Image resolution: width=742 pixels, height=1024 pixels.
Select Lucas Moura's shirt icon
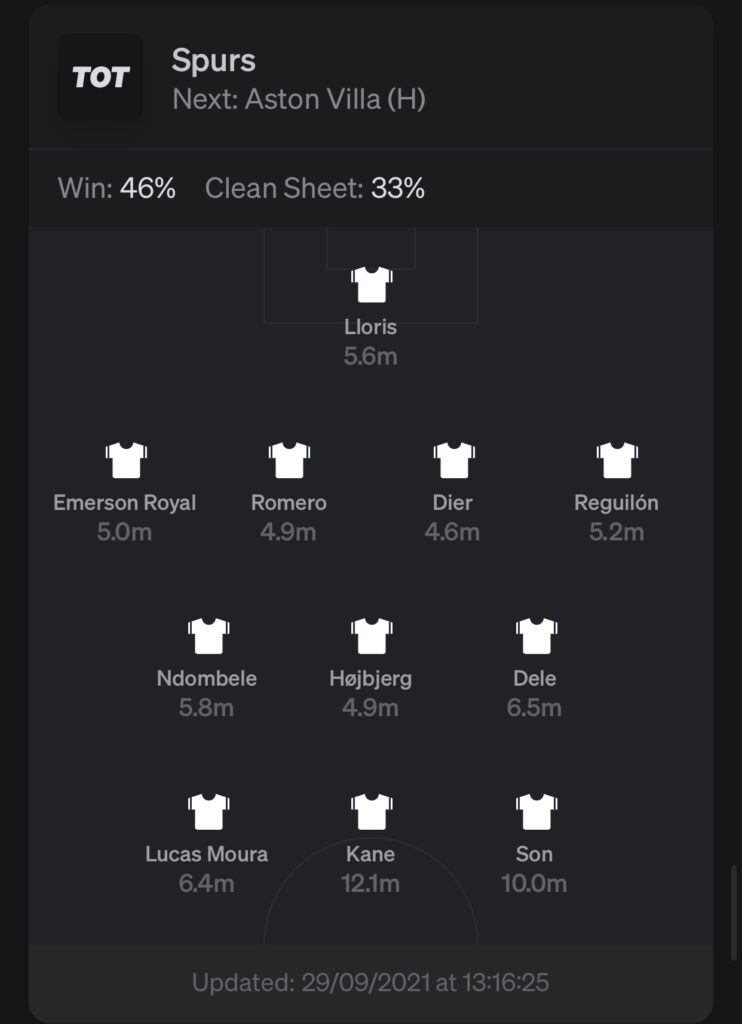click(x=208, y=811)
